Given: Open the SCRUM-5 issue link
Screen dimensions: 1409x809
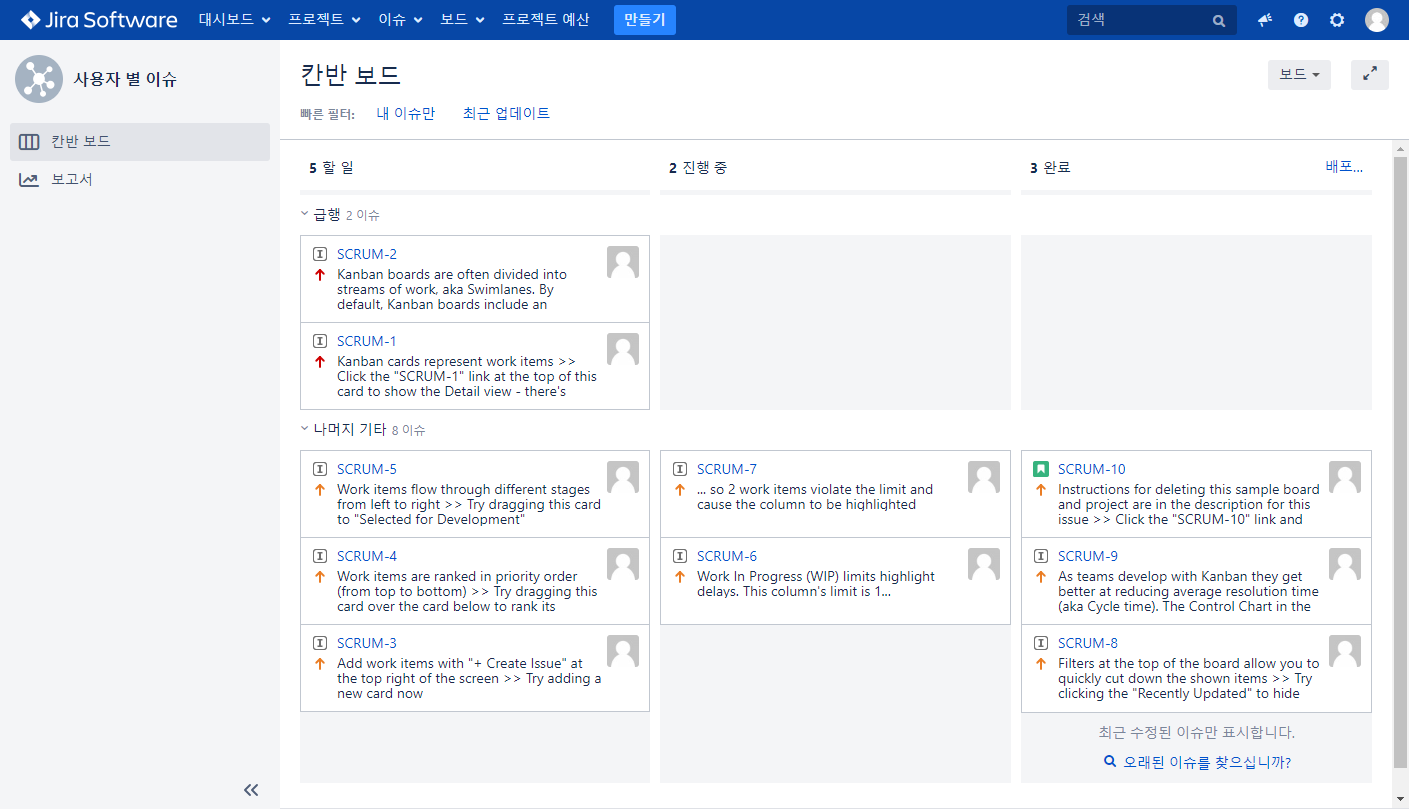Looking at the screenshot, I should tap(367, 469).
